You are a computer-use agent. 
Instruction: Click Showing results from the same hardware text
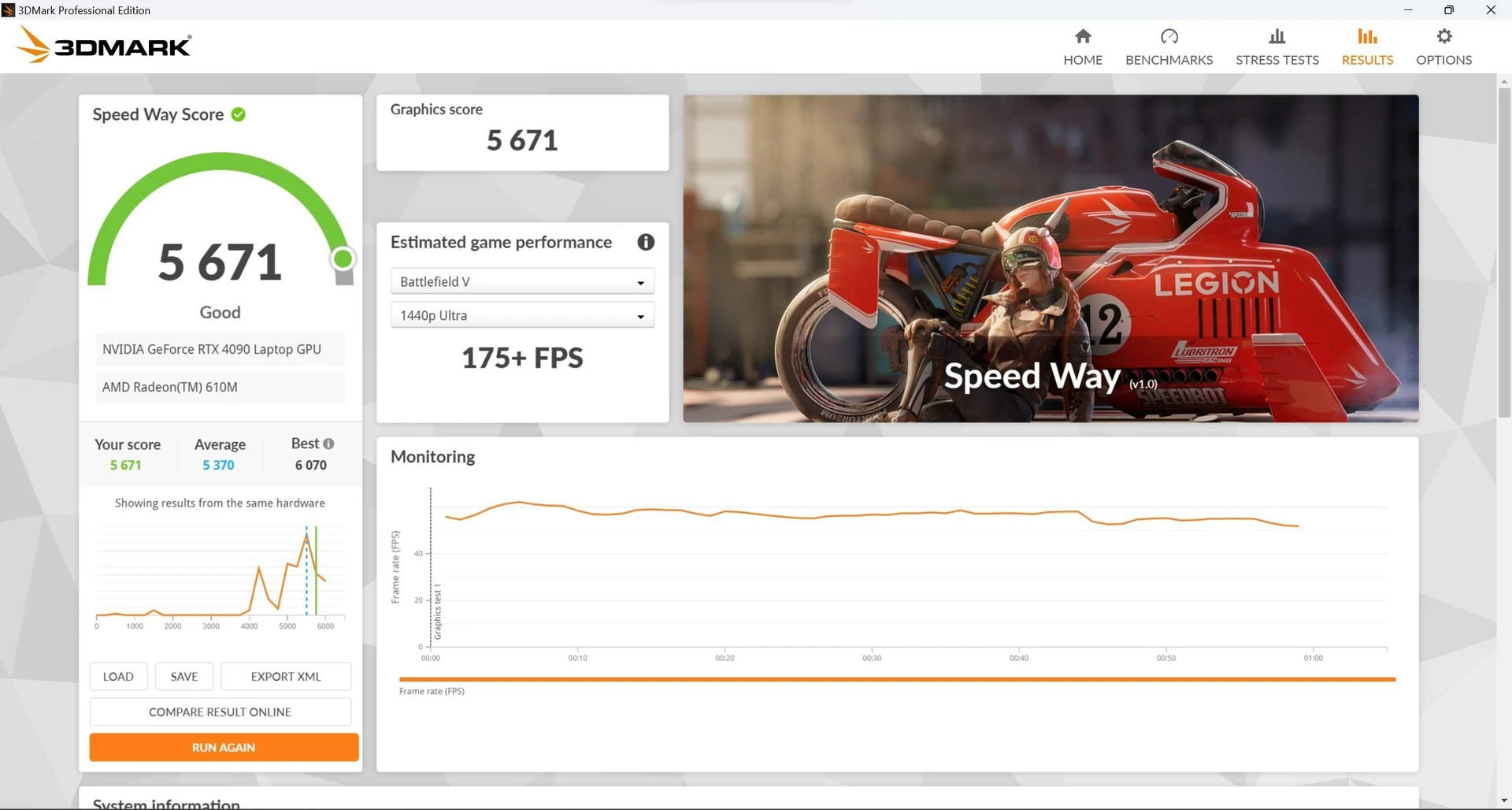[x=220, y=503]
